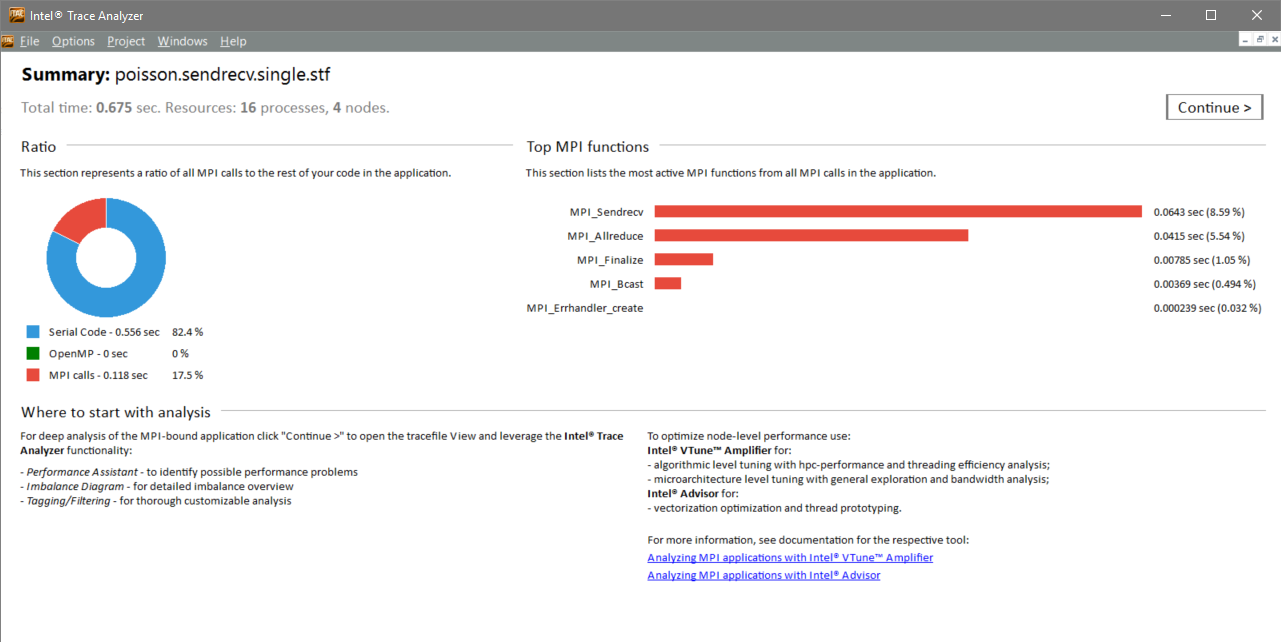Maximize the Intel Trace Analyzer window
Image resolution: width=1281 pixels, height=642 pixels.
(x=1211, y=15)
